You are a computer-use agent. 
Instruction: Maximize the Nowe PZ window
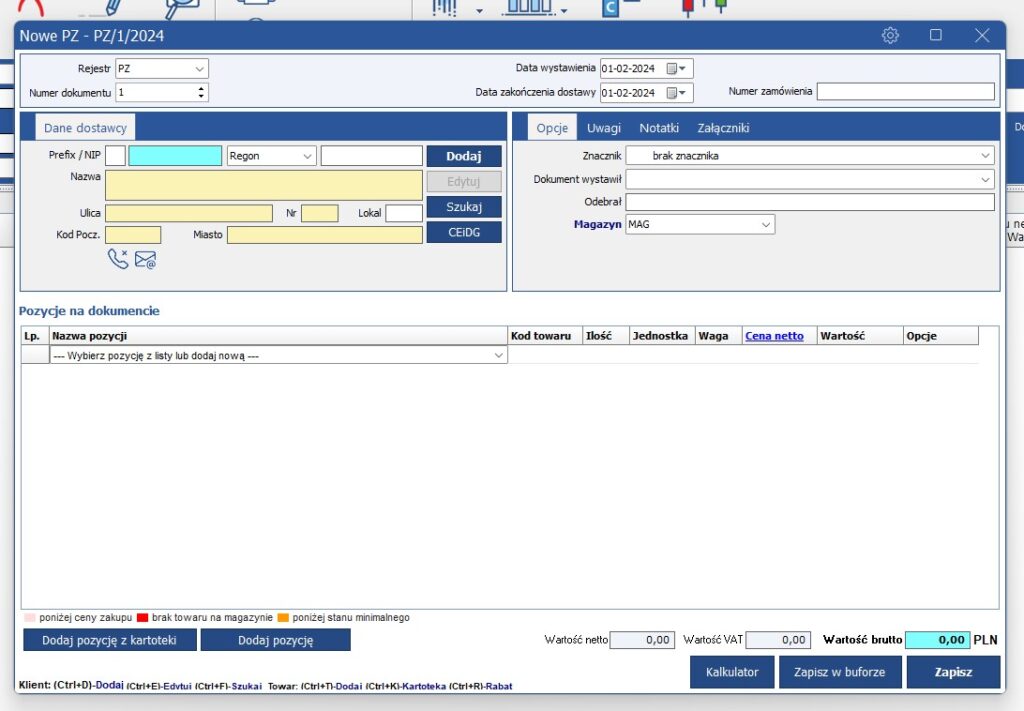coord(936,36)
